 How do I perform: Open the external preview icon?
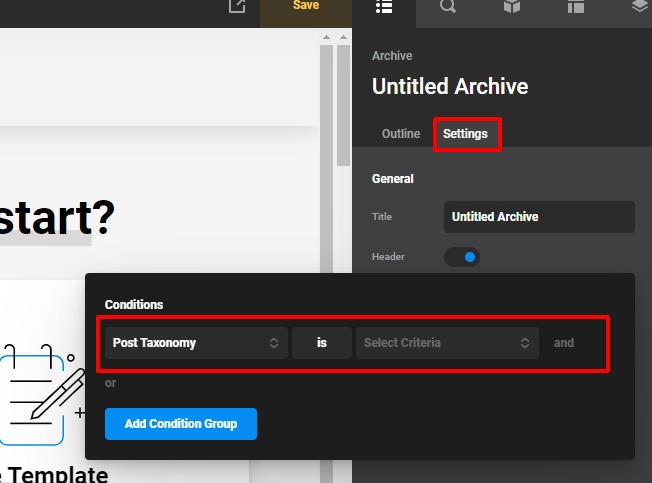(236, 7)
